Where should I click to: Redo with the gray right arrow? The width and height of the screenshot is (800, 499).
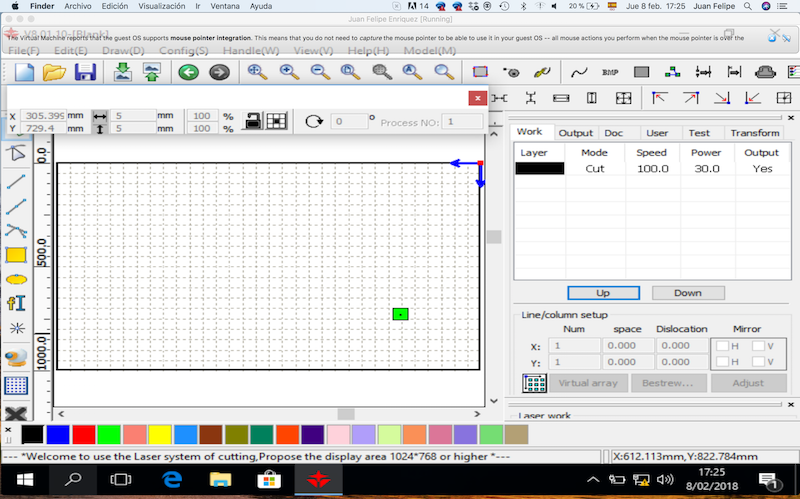(x=219, y=72)
